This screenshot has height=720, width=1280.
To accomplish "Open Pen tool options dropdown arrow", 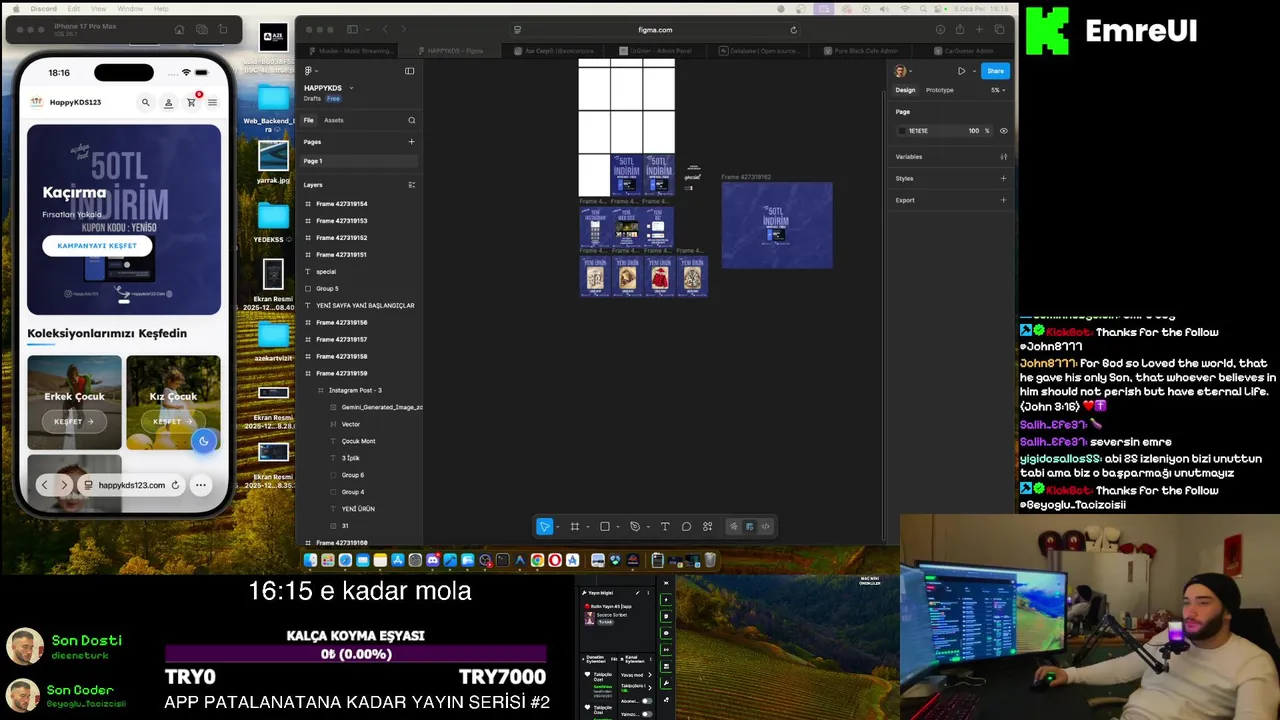I will tap(647, 527).
